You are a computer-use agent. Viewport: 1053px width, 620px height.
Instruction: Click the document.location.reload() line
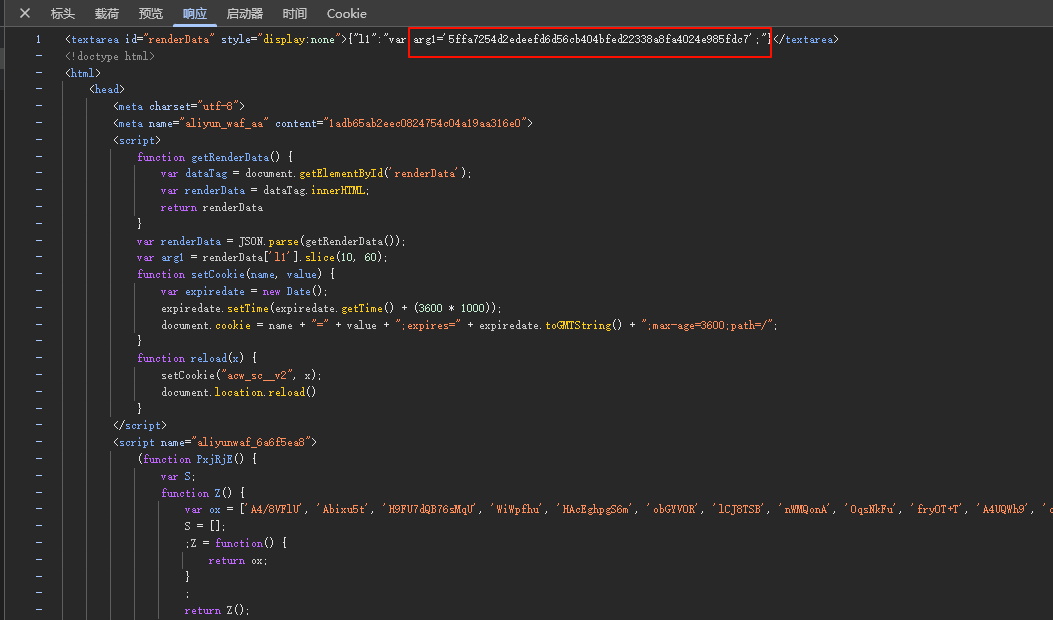pyautogui.click(x=238, y=392)
